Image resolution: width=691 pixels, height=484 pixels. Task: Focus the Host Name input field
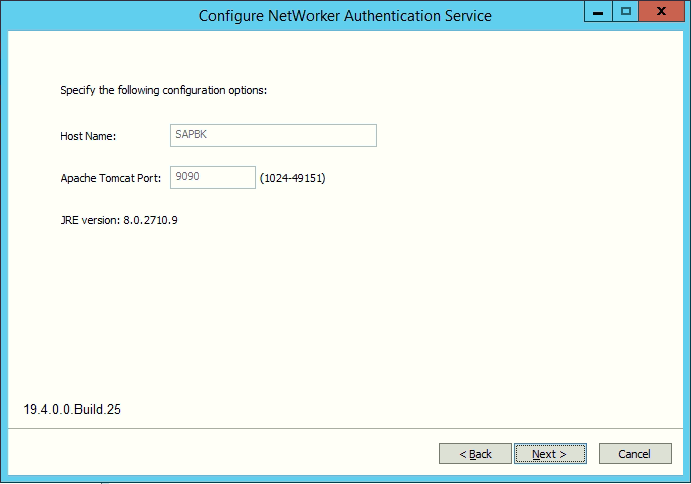click(273, 135)
